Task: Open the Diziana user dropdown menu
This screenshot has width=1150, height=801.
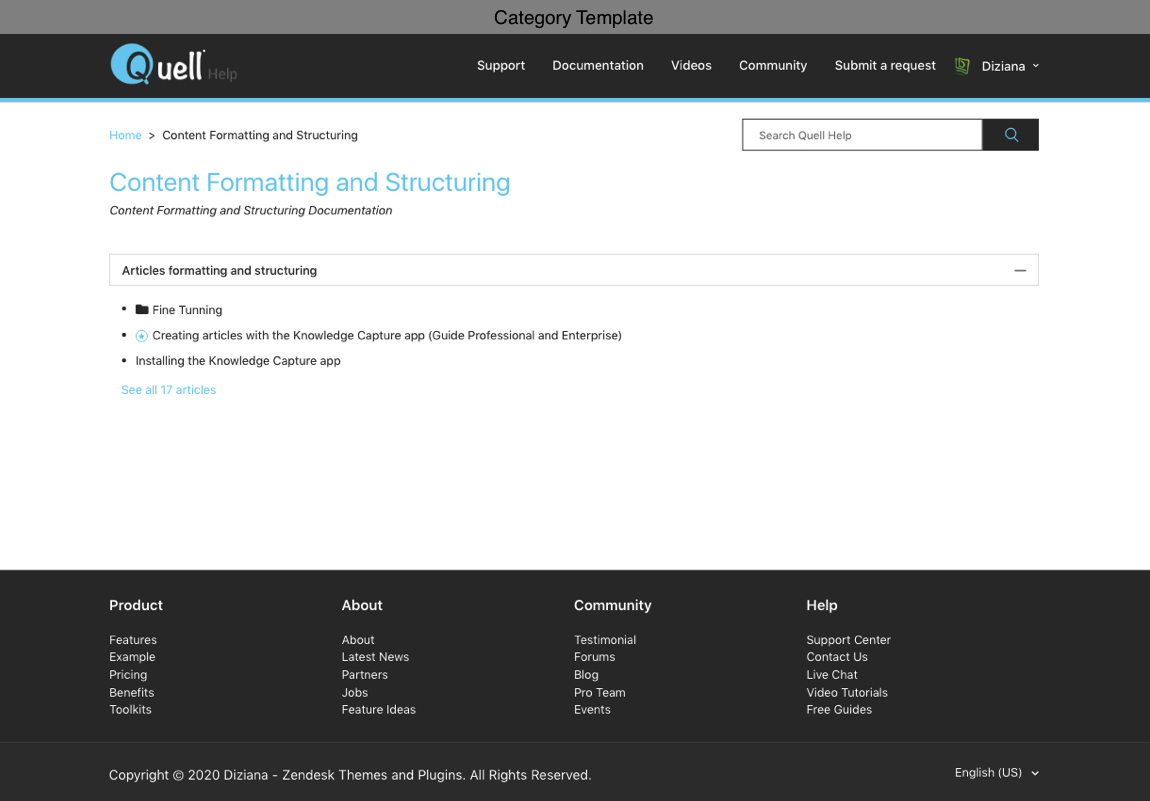Action: pos(1010,66)
